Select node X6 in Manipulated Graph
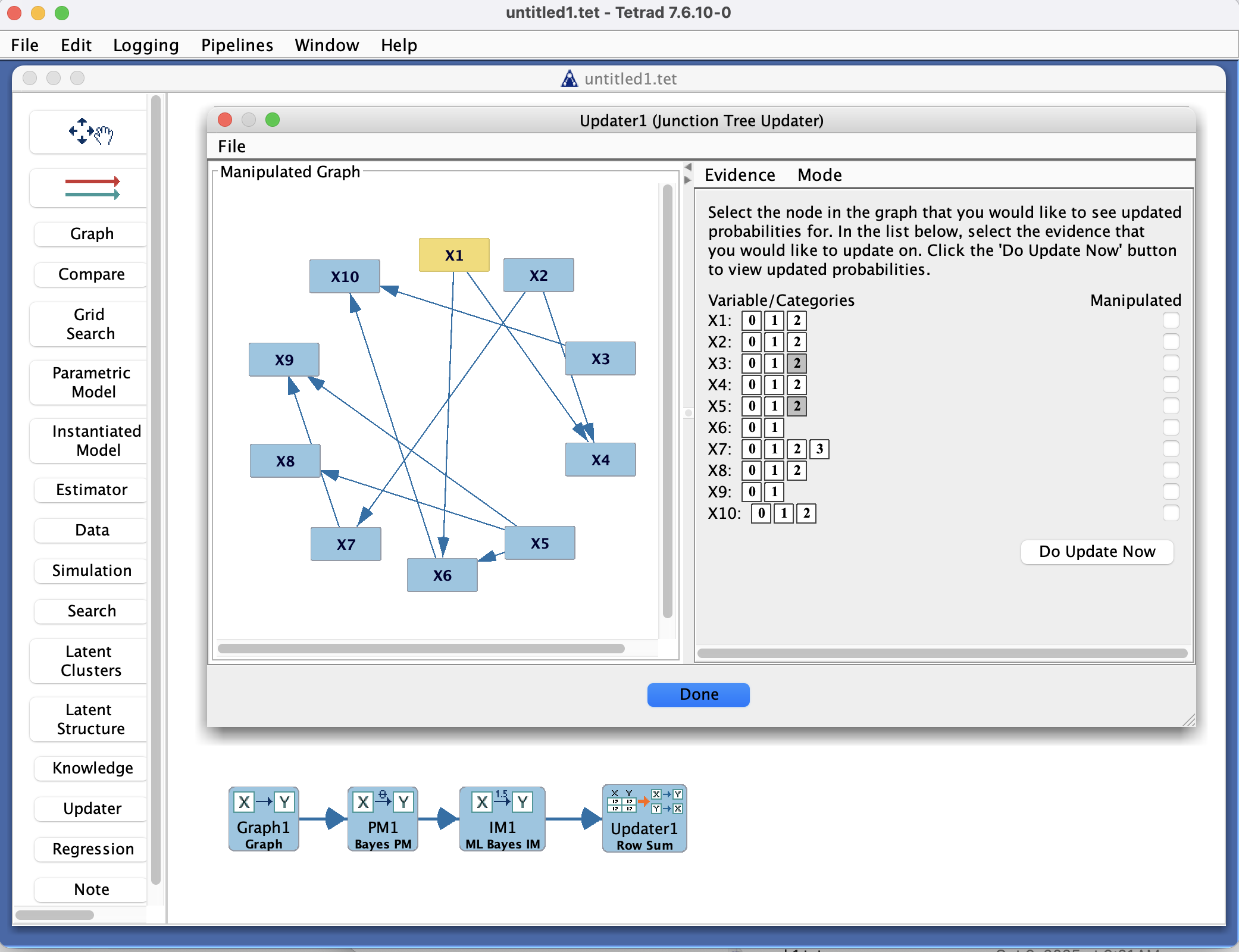1239x952 pixels. [442, 575]
